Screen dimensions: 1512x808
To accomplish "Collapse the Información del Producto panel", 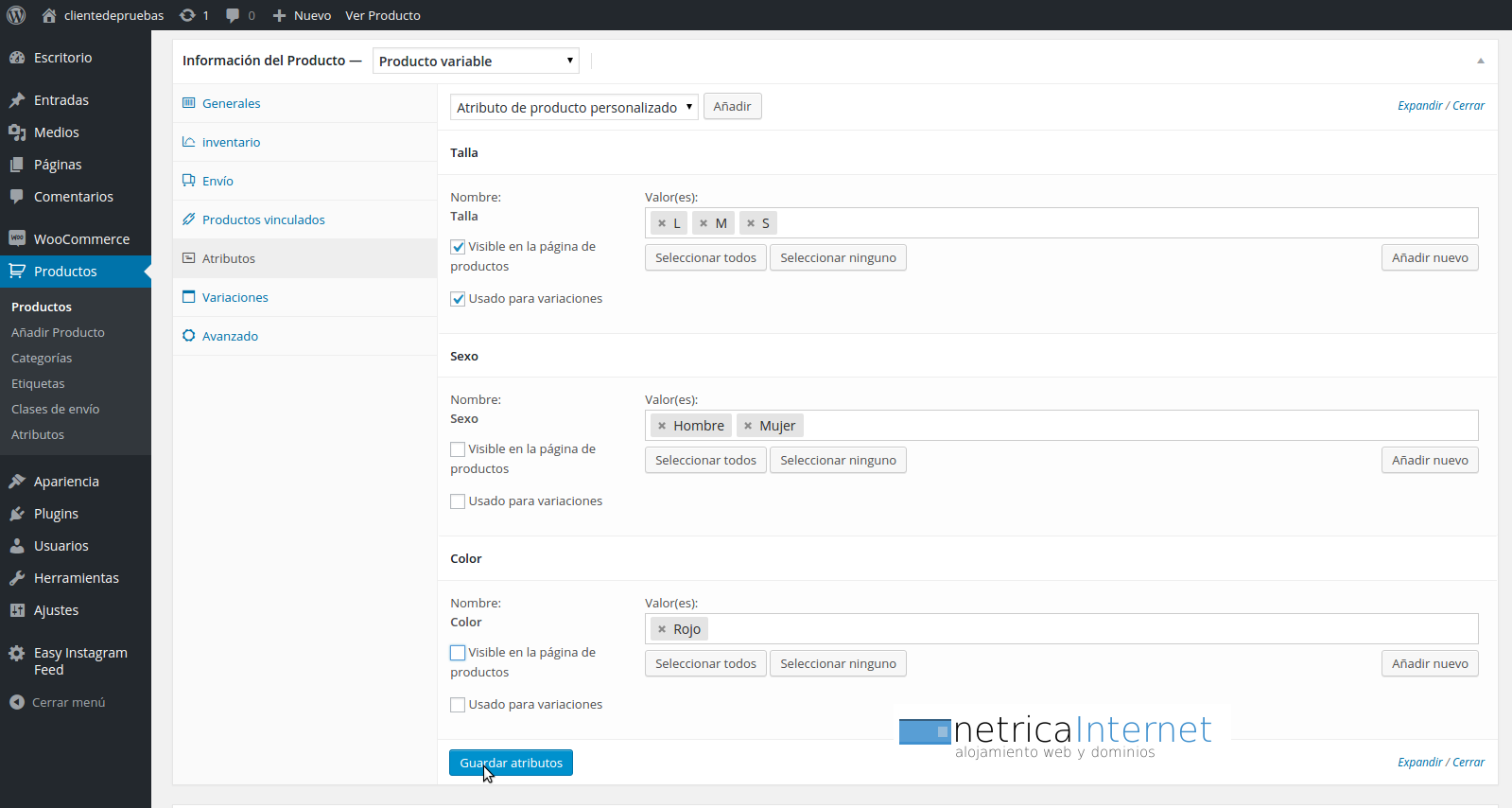I will 1480,61.
